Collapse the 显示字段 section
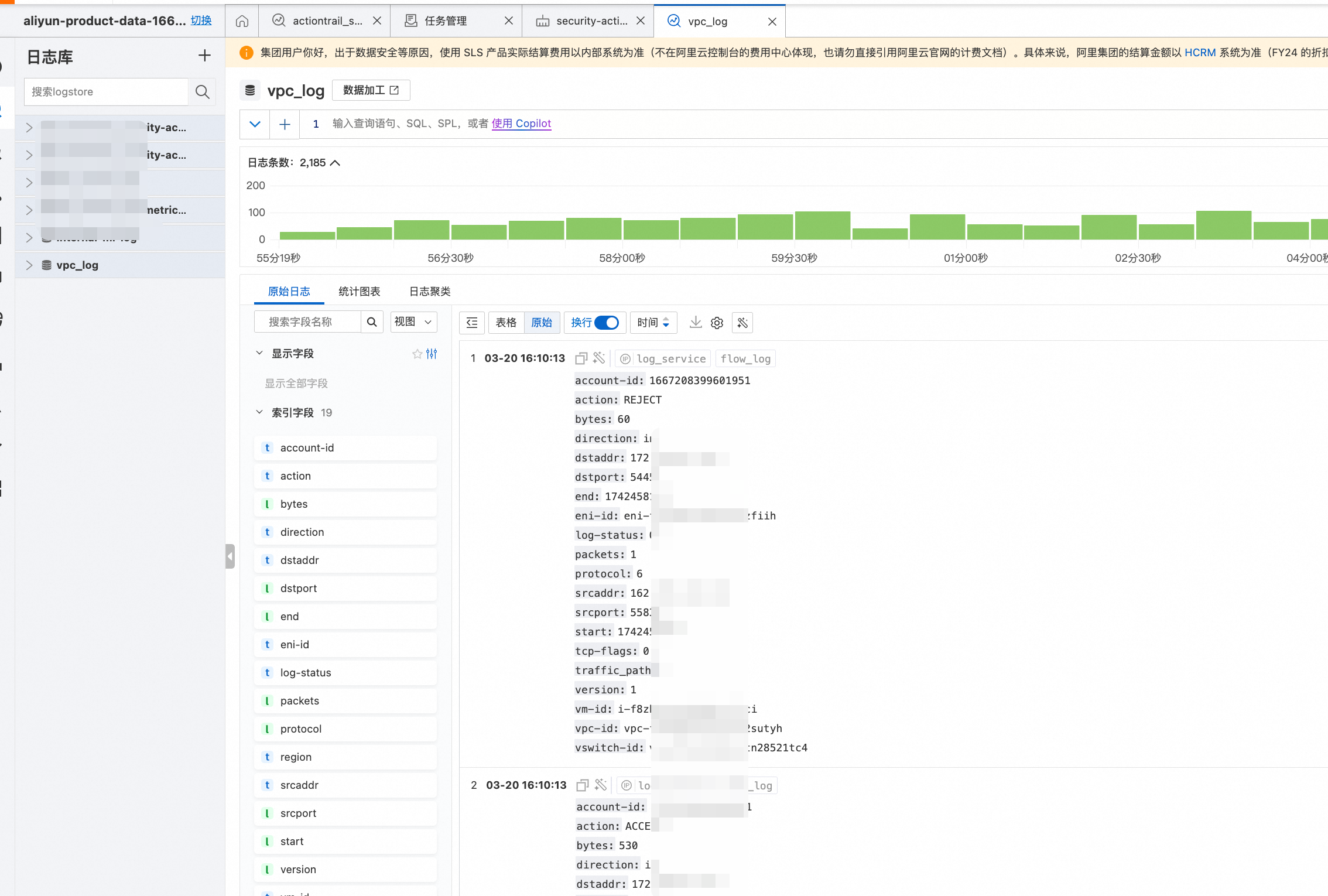This screenshot has height=896, width=1328. (x=259, y=353)
